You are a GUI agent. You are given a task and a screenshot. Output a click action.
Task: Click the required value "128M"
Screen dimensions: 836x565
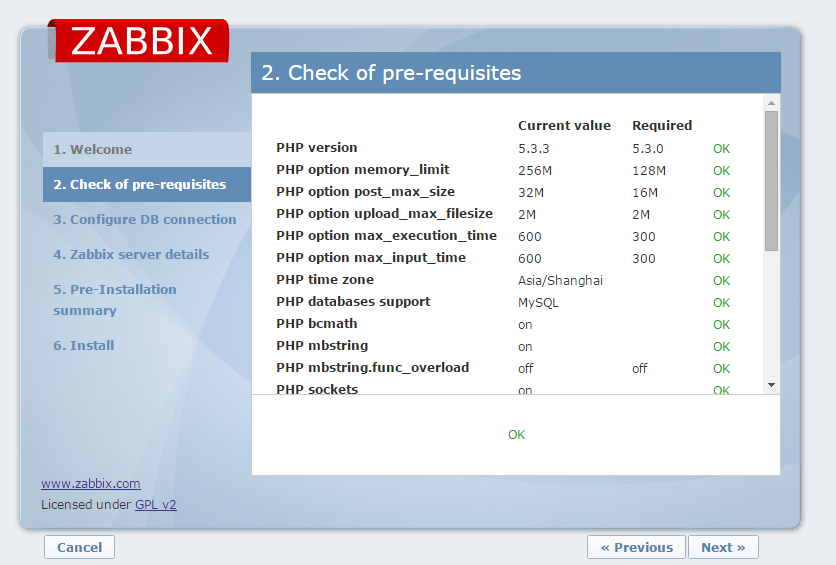tap(649, 171)
